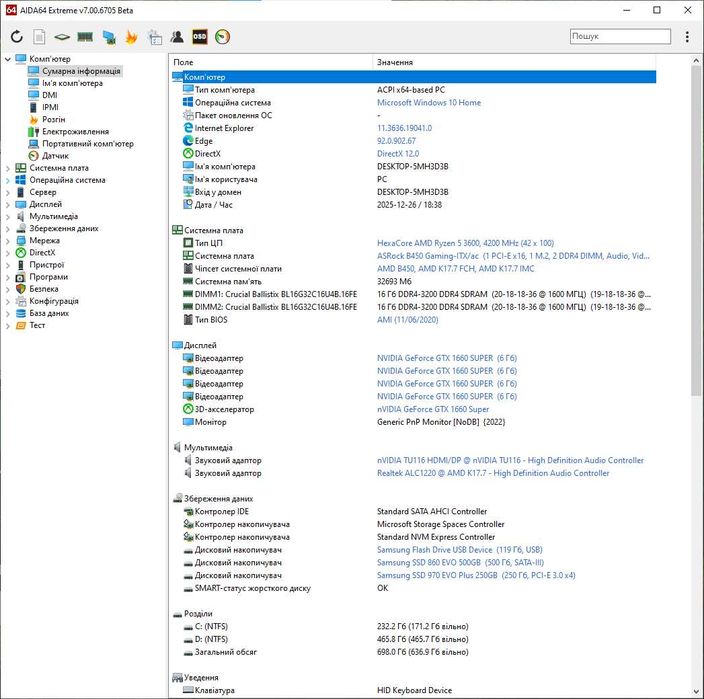
Task: Expand the Мультимедіа tree node
Action: point(8,217)
